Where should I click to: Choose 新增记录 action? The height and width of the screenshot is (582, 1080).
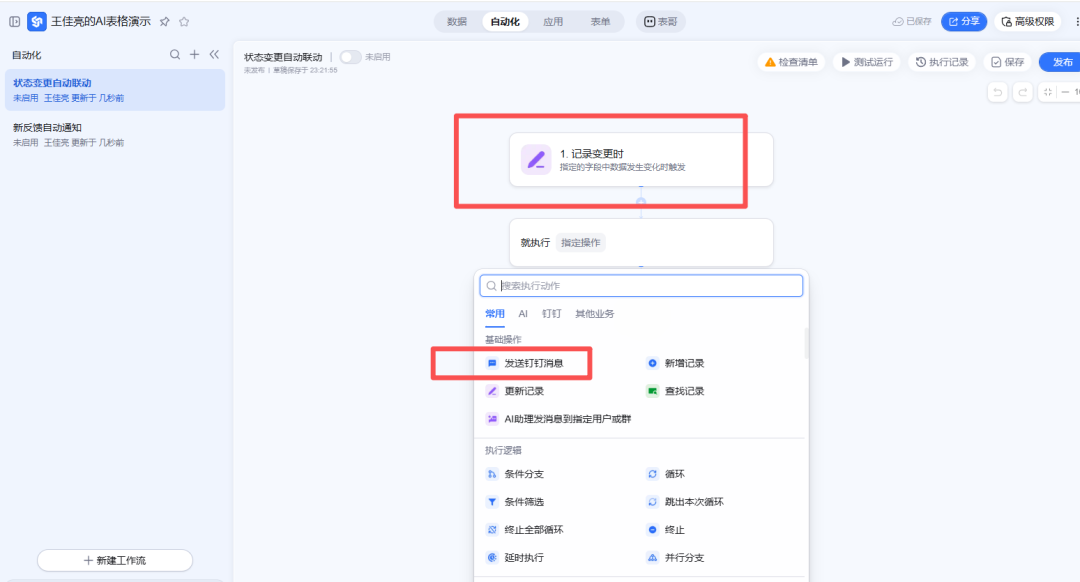coord(675,363)
